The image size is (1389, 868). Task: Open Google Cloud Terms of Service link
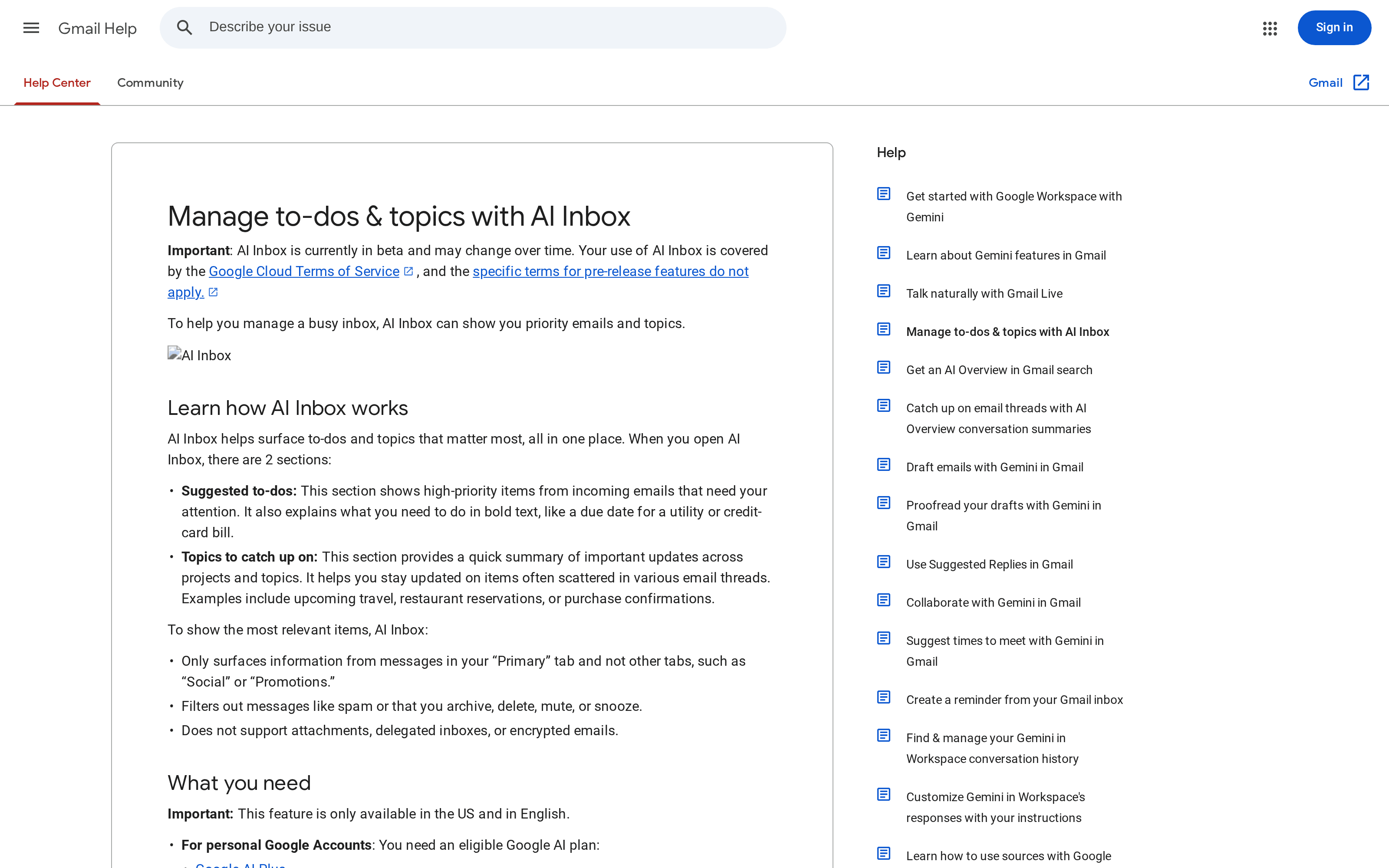[304, 272]
